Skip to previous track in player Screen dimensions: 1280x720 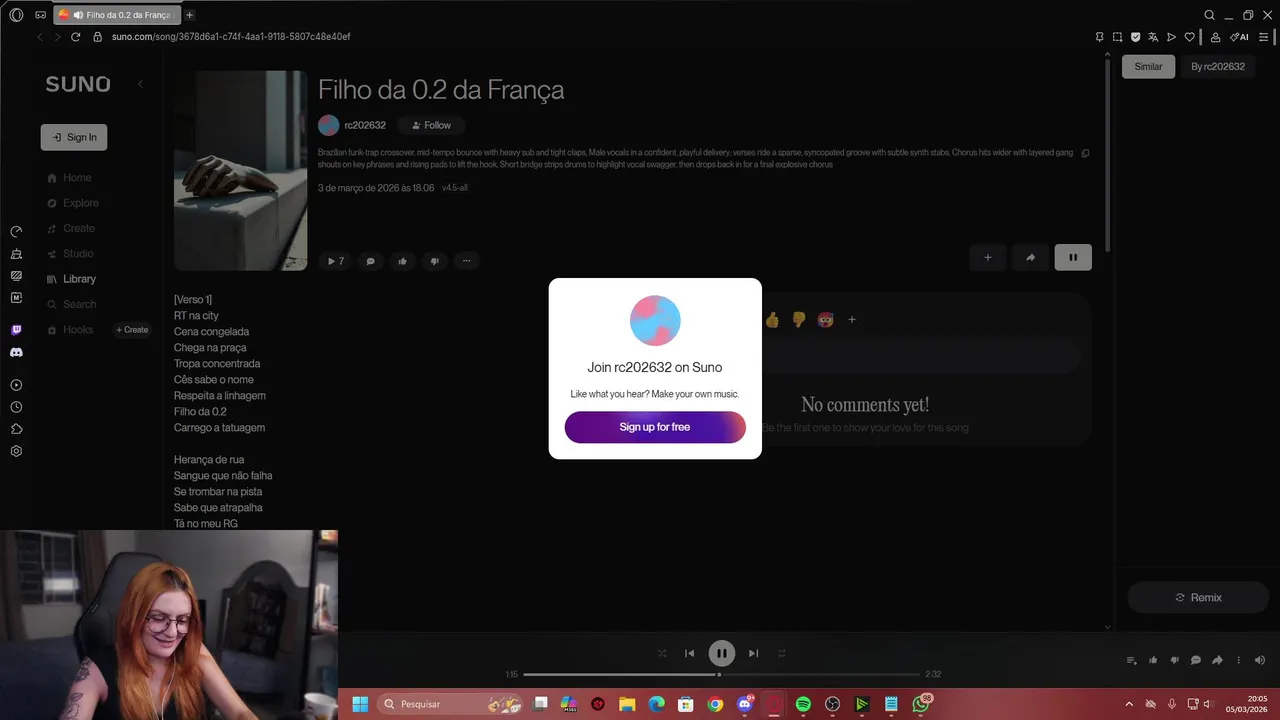(x=689, y=653)
